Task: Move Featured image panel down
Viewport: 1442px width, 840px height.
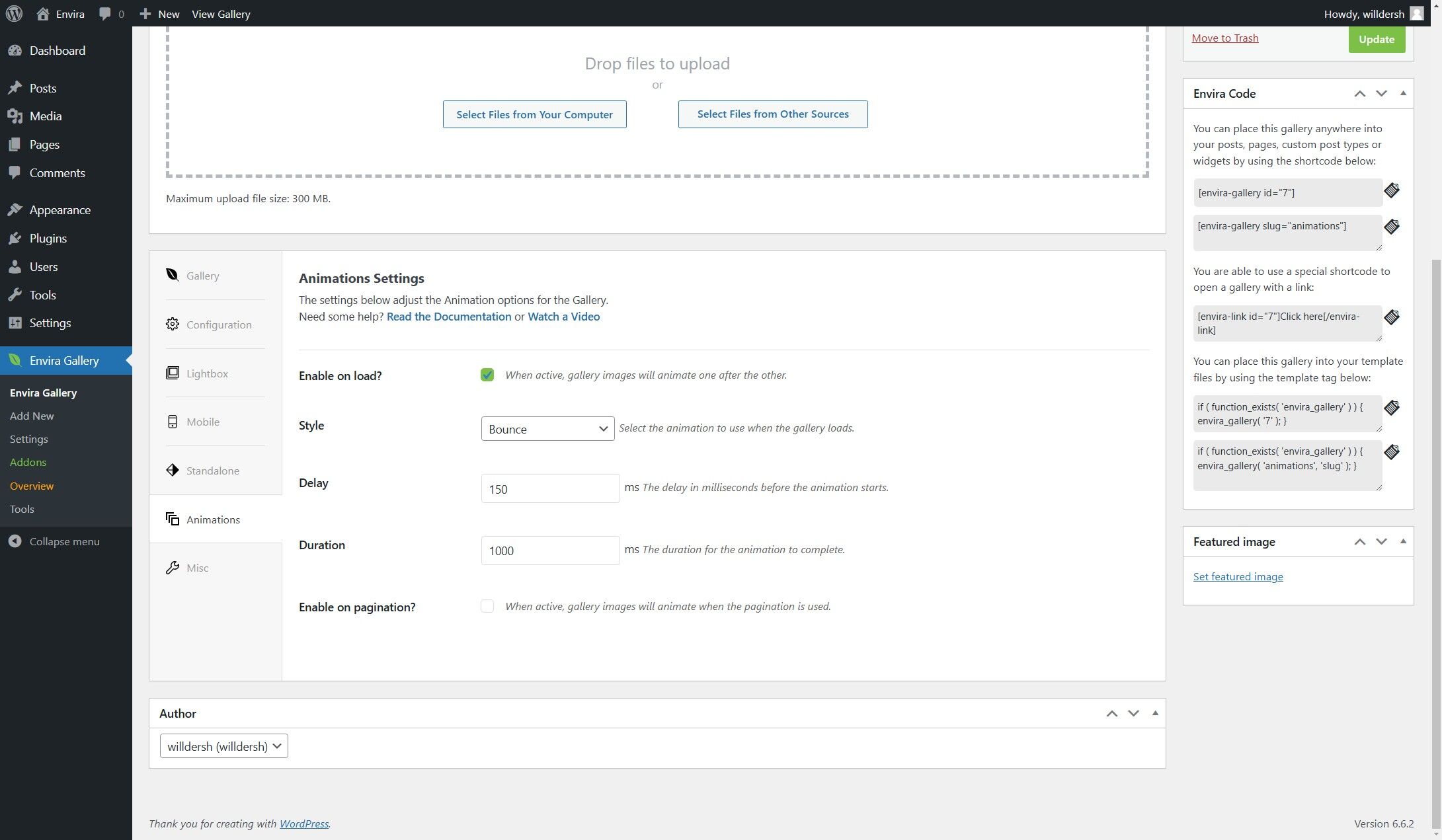Action: click(x=1381, y=542)
